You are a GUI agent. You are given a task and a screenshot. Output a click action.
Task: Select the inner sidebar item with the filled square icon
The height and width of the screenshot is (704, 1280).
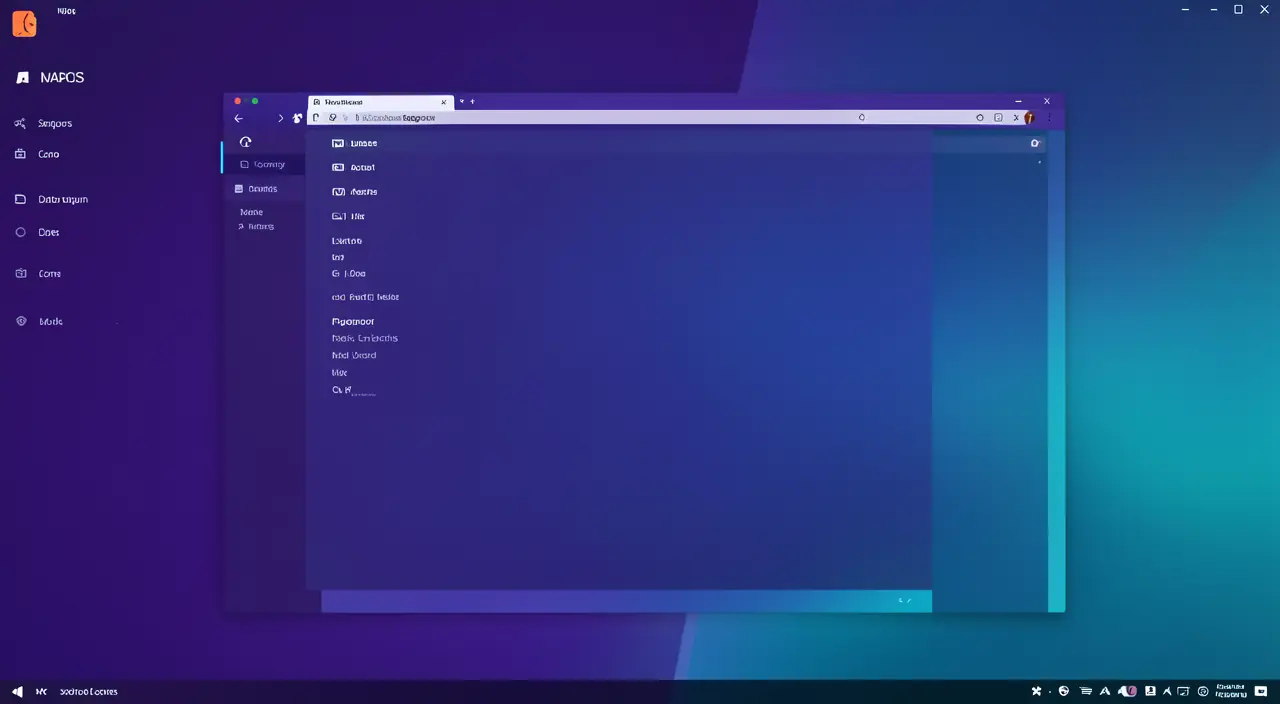264,189
